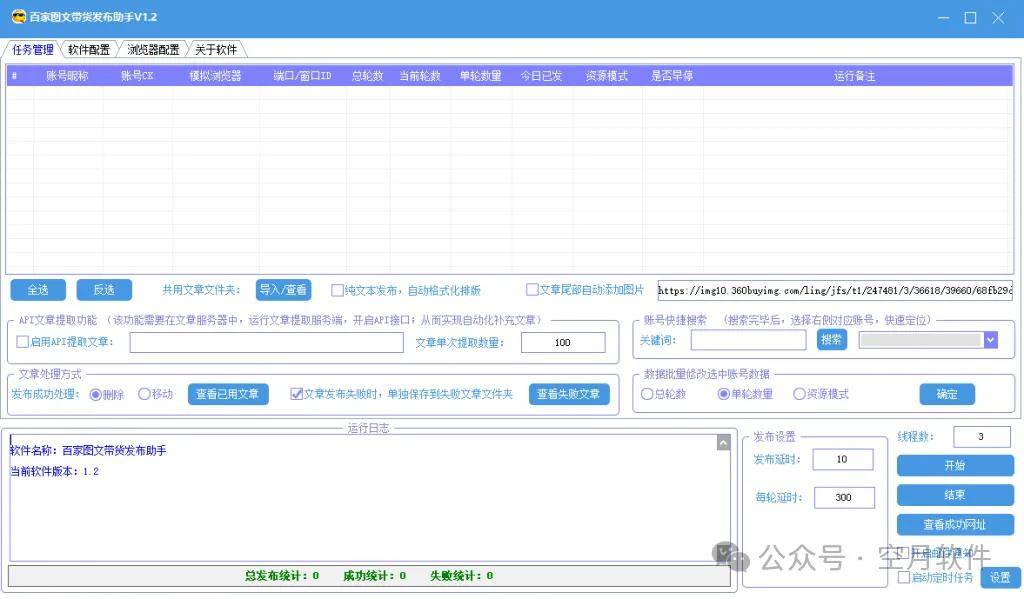Image resolution: width=1024 pixels, height=599 pixels.
Task: Click the 关键词 search input field
Action: pos(748,340)
